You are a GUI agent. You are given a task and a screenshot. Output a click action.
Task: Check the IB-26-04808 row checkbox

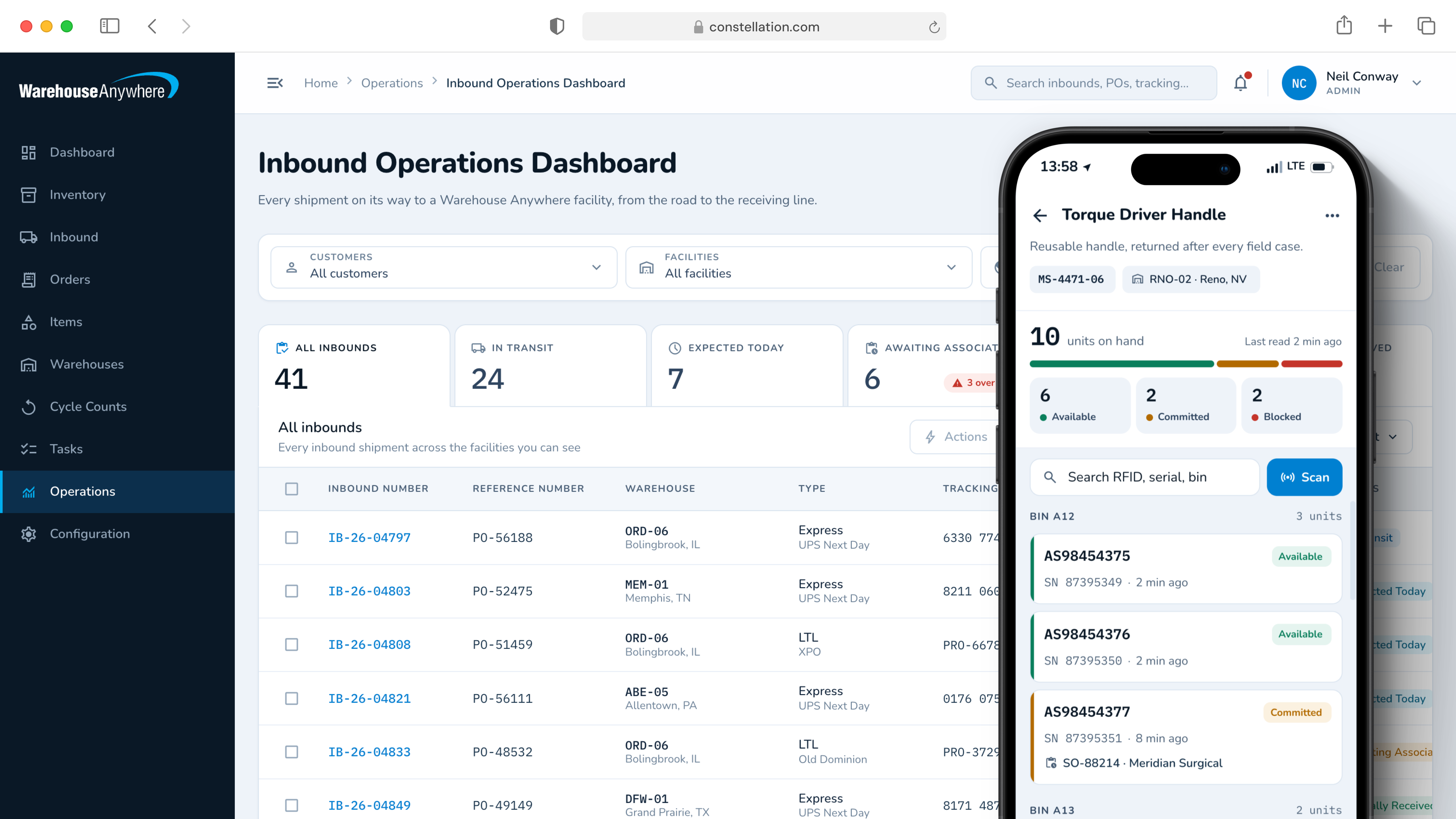[x=292, y=645]
